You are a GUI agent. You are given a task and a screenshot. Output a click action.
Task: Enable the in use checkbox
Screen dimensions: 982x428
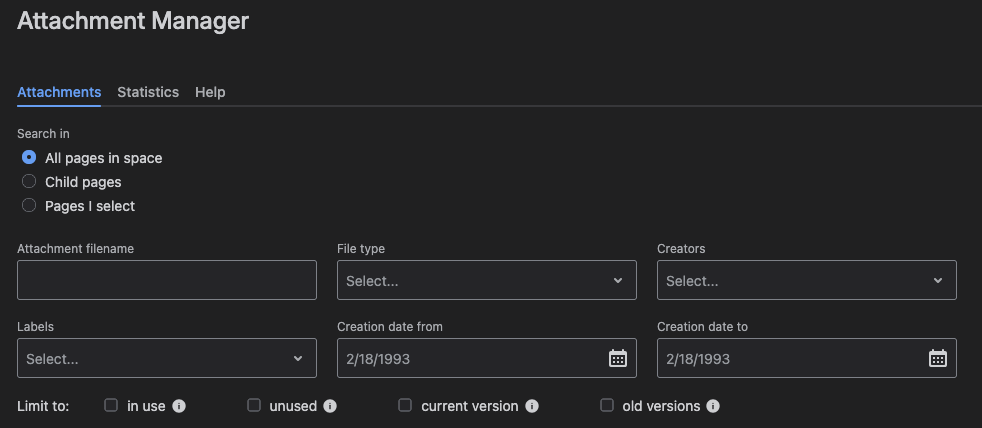[111, 405]
